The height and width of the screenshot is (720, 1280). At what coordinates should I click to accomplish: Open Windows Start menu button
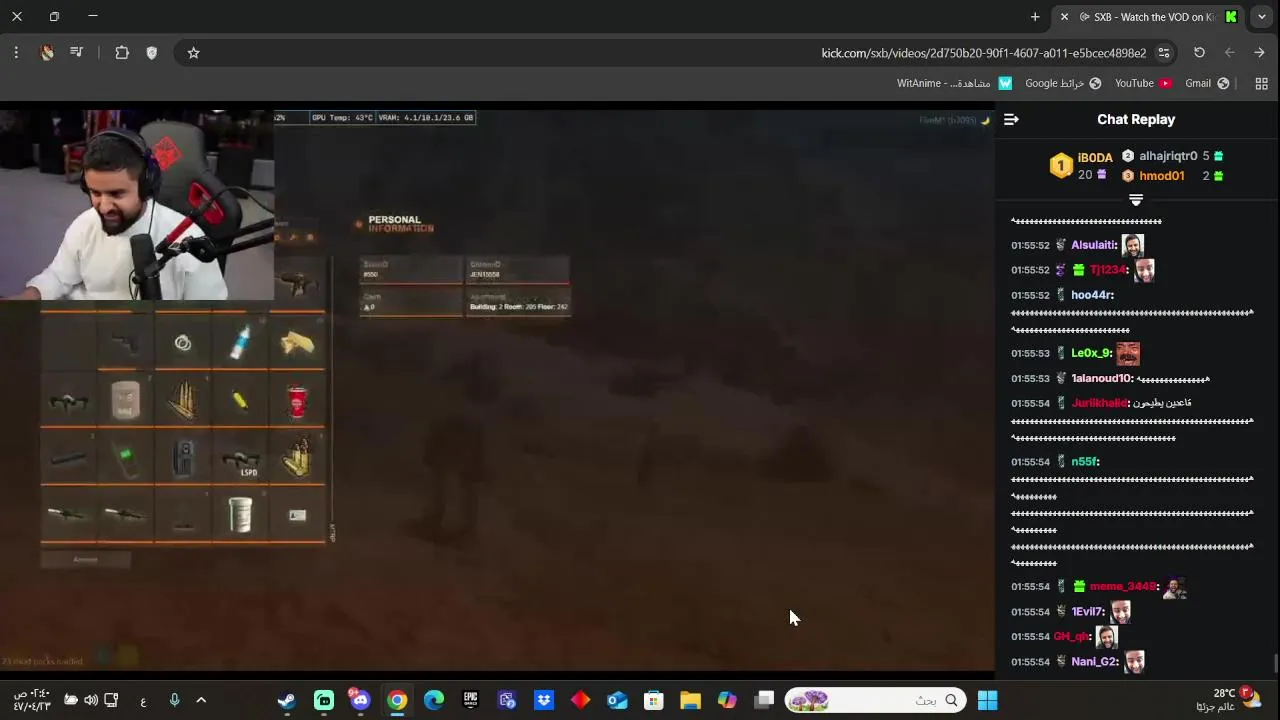[x=987, y=700]
